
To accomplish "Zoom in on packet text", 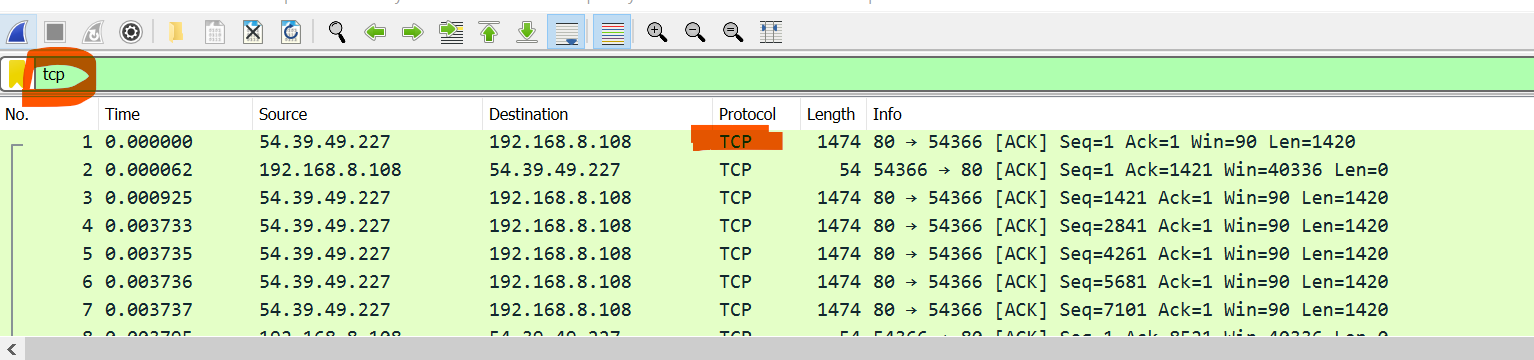I will pyautogui.click(x=657, y=32).
